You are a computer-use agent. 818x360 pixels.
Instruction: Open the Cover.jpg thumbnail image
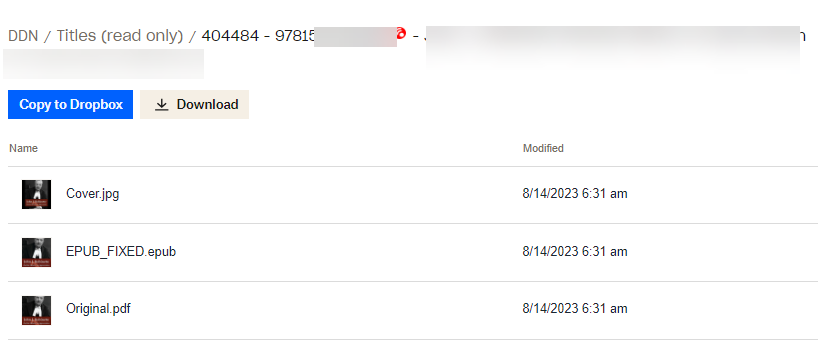click(37, 194)
